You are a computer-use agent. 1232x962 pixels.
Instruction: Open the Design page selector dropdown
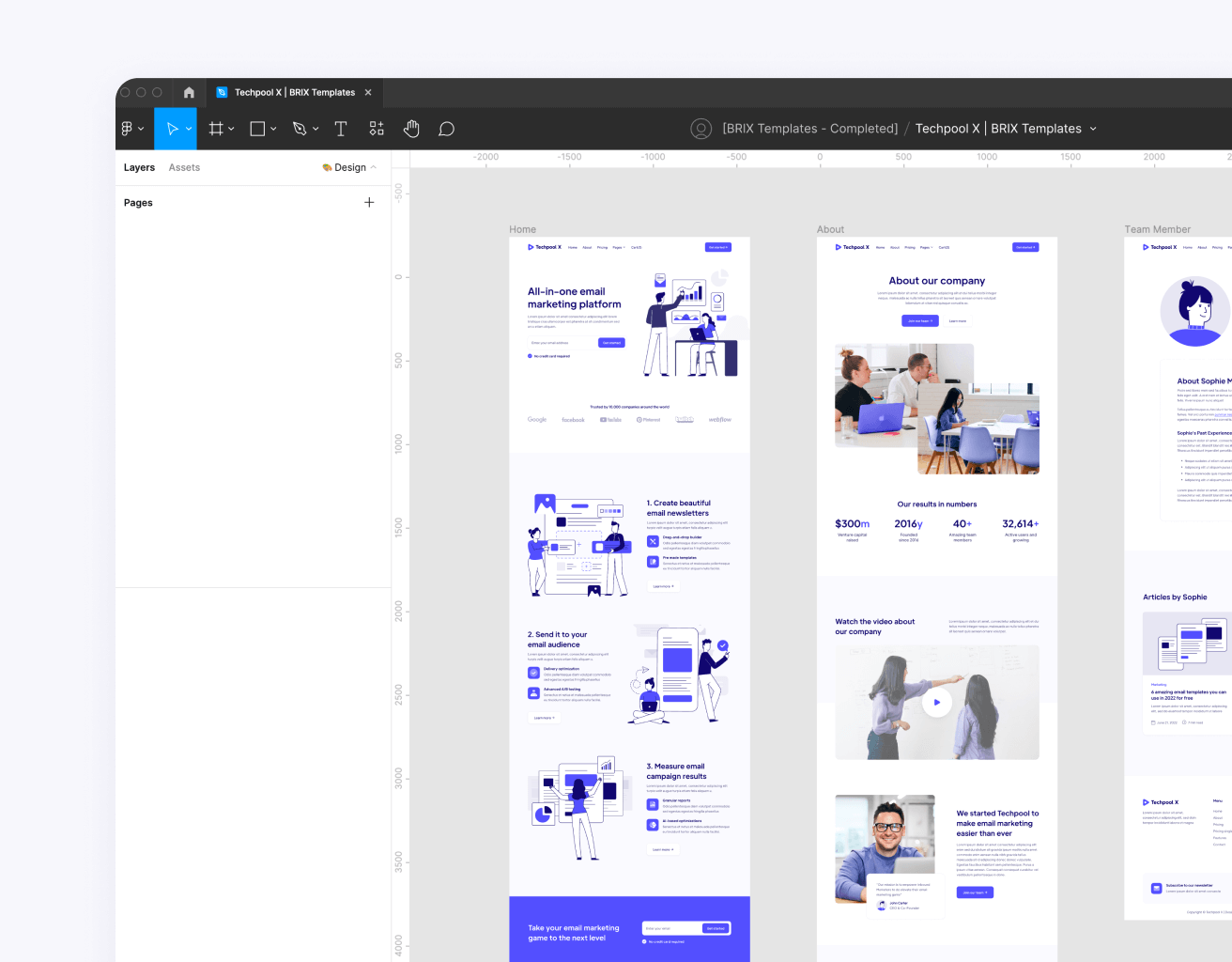(x=349, y=167)
